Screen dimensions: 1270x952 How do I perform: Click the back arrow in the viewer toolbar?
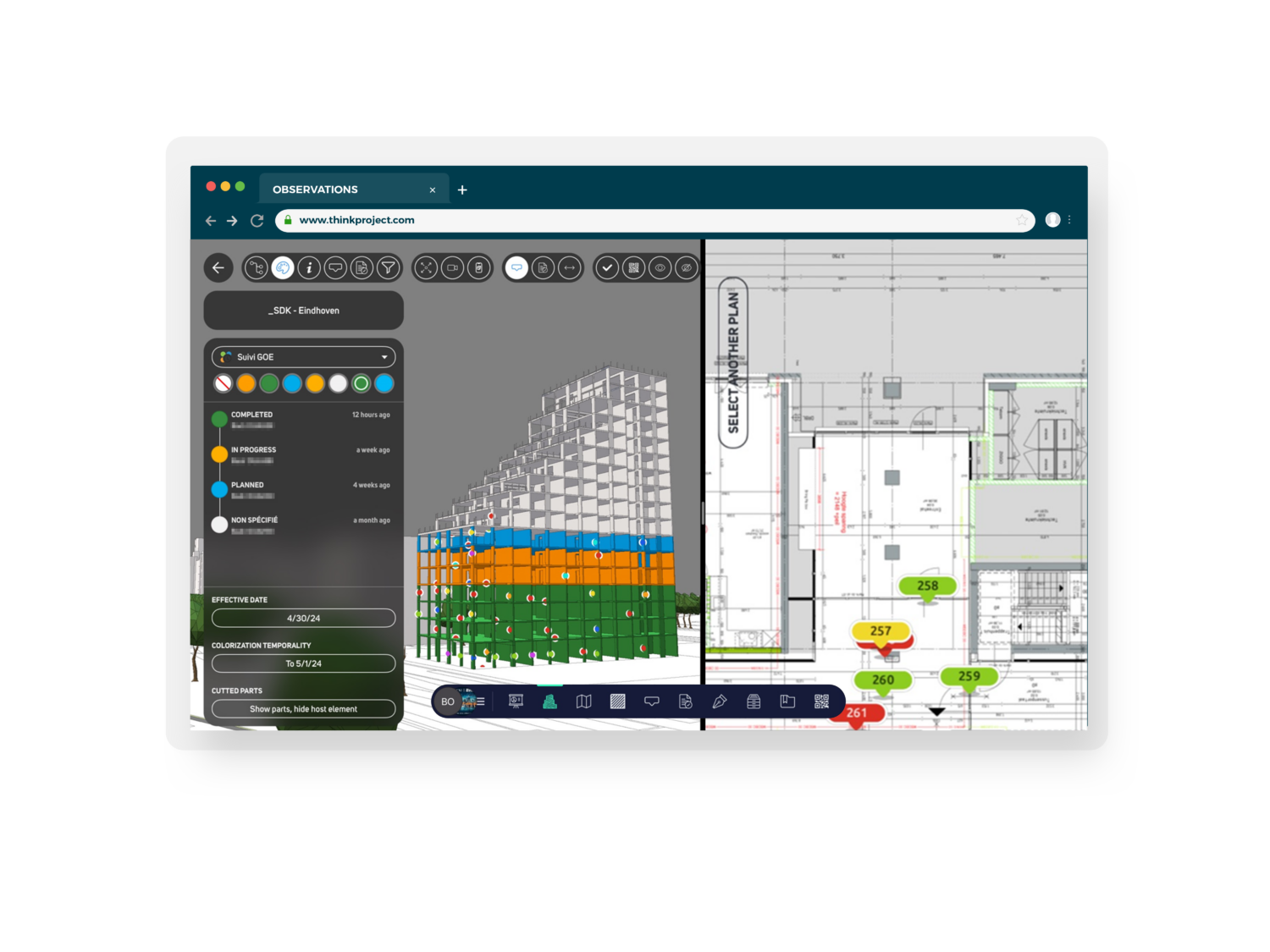(218, 268)
